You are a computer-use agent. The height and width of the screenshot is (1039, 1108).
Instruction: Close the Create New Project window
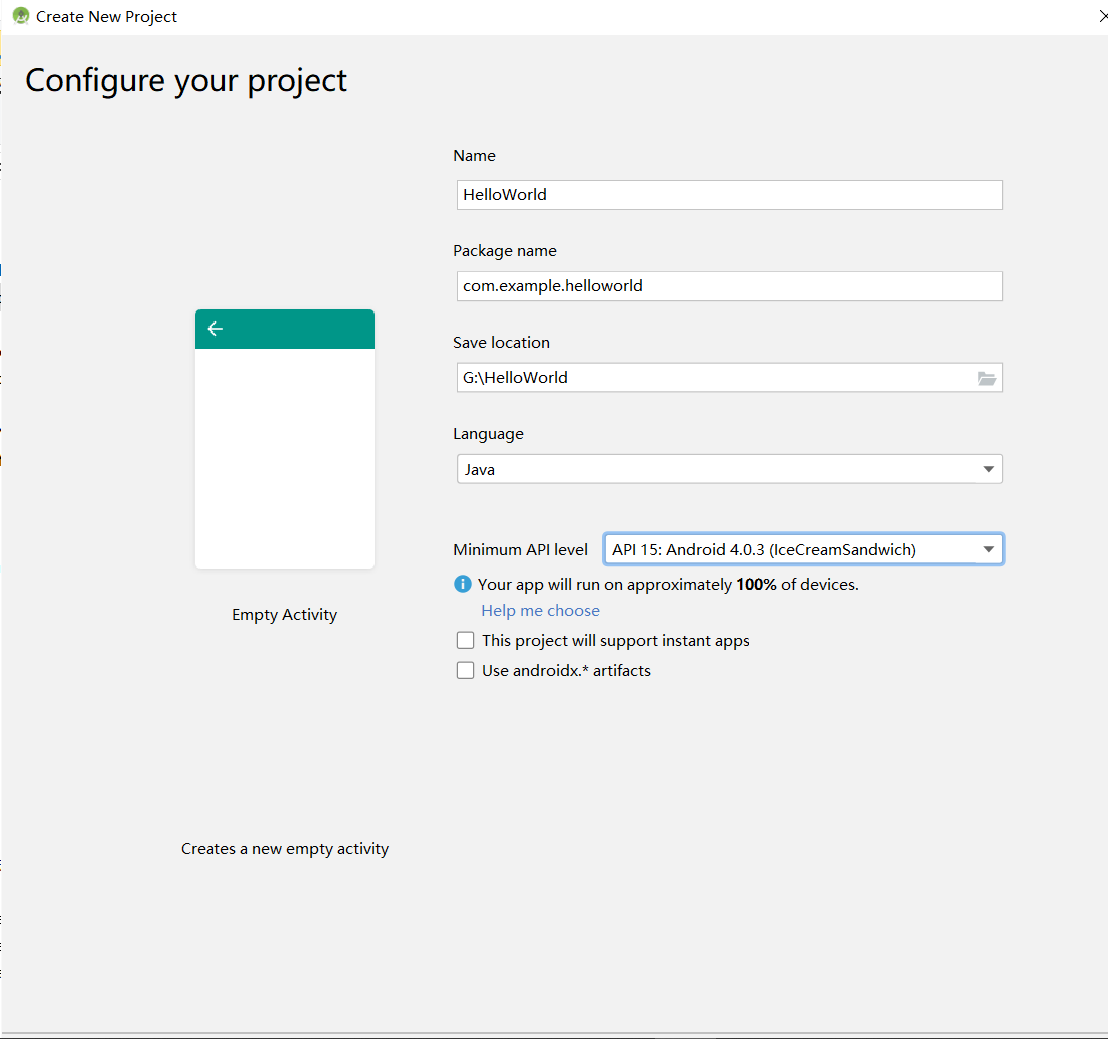coord(1101,16)
